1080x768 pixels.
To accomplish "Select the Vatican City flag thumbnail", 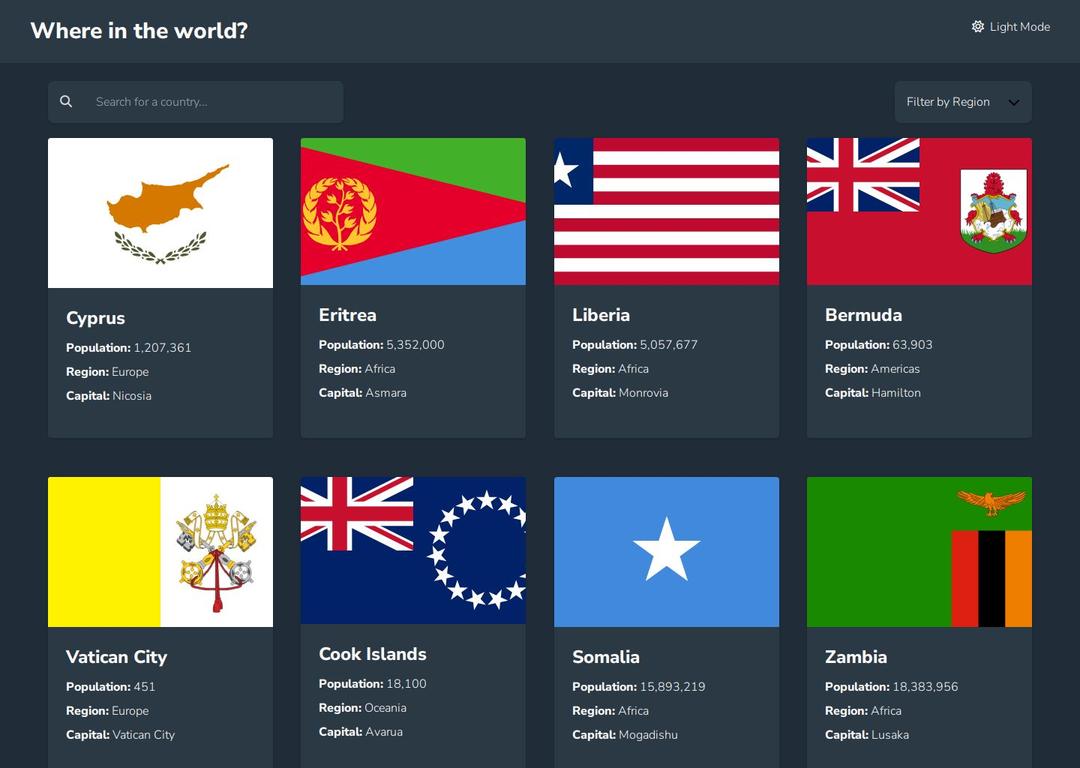I will pos(160,551).
